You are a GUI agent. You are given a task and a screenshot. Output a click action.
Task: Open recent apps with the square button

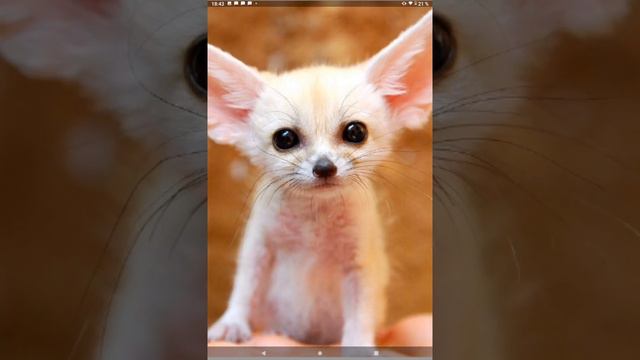point(376,353)
